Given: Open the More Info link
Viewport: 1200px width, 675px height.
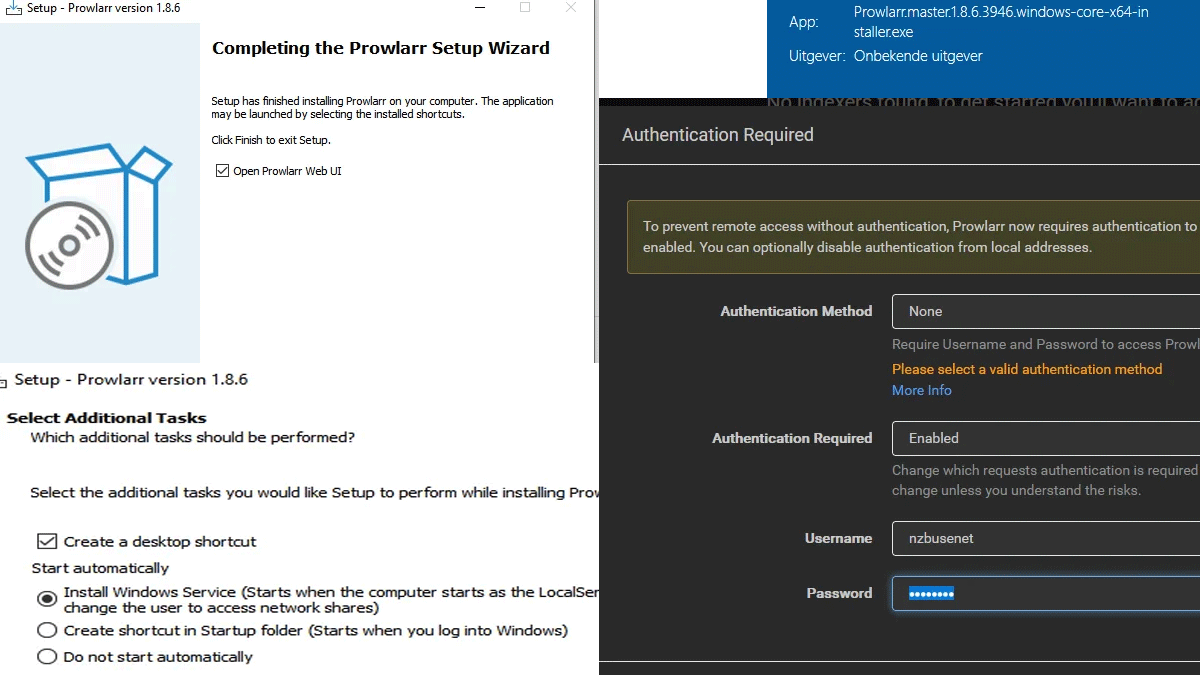Looking at the screenshot, I should (921, 390).
